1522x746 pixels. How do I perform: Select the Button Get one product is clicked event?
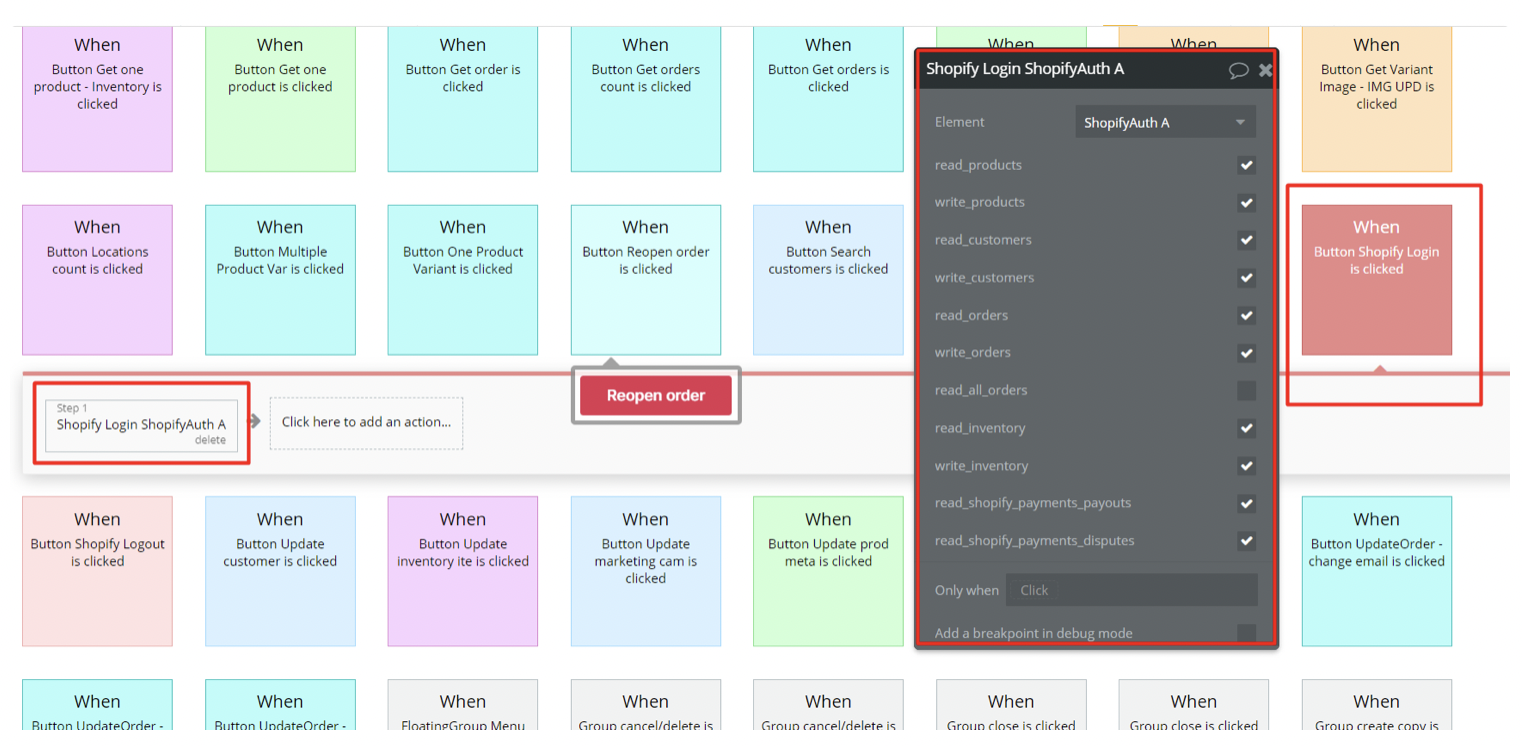coord(280,98)
